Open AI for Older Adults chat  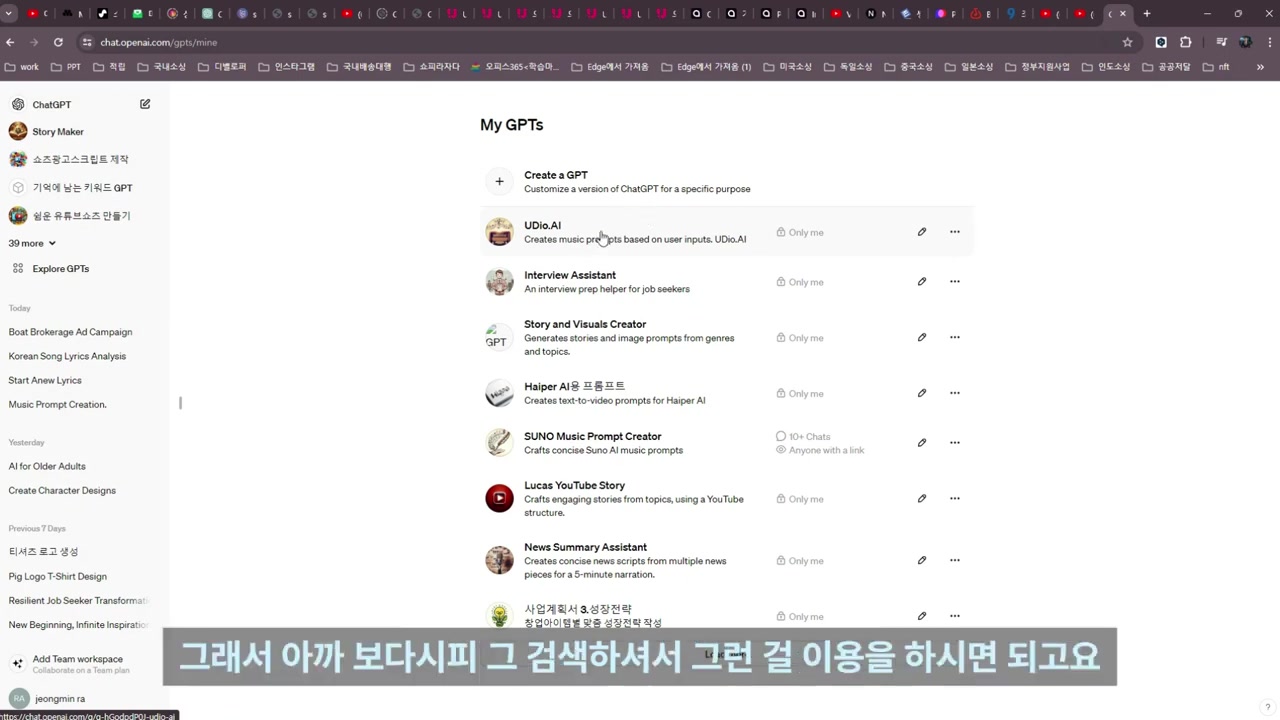[x=47, y=466]
